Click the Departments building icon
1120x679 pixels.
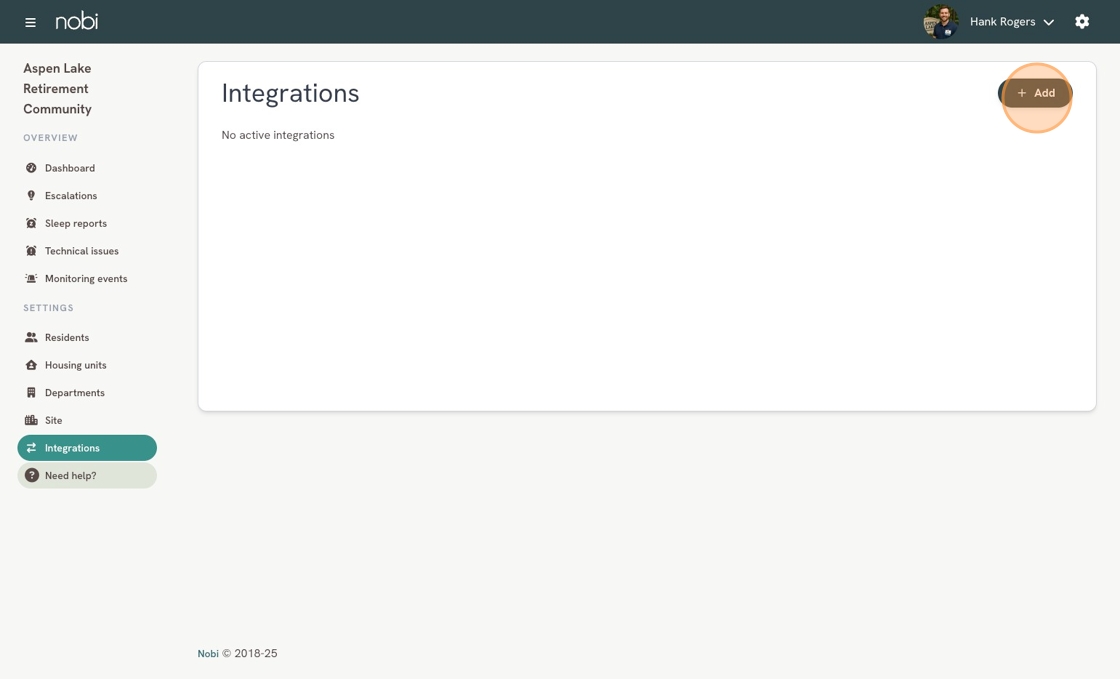(31, 393)
